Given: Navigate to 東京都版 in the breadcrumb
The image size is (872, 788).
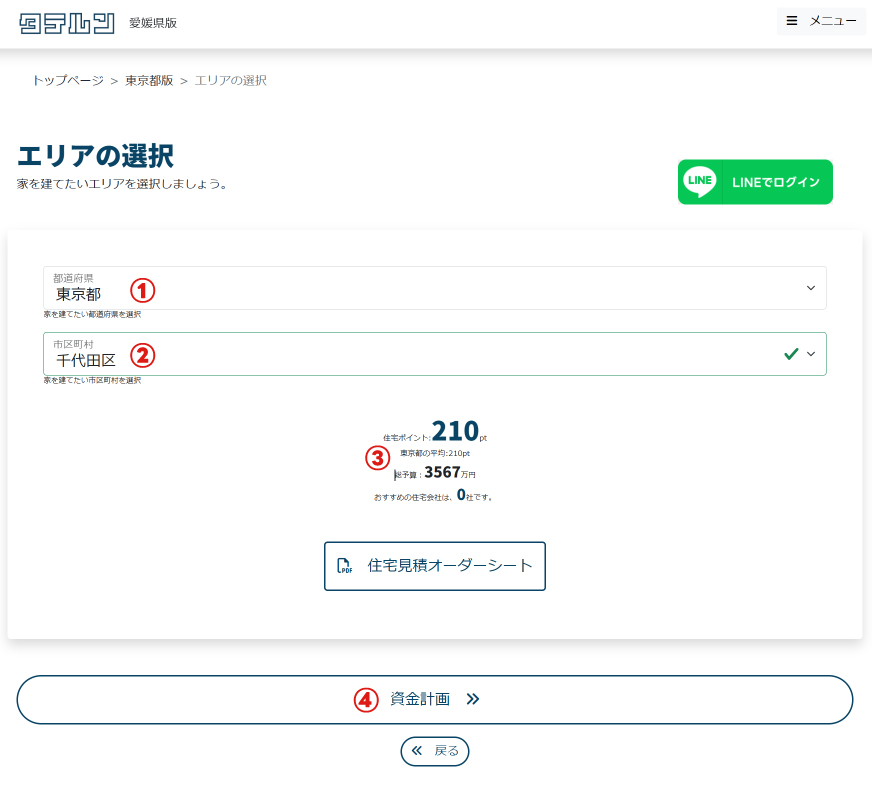Looking at the screenshot, I should coord(149,80).
